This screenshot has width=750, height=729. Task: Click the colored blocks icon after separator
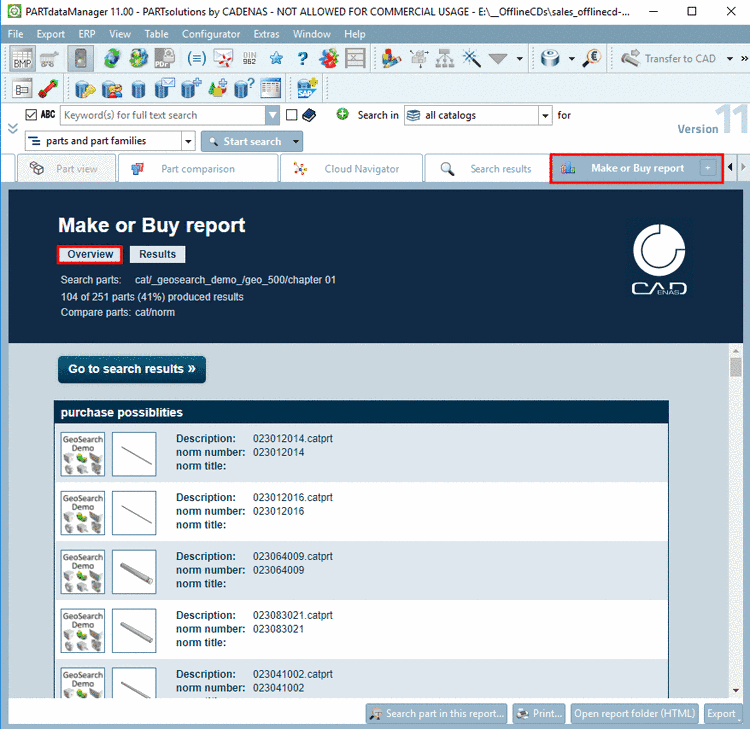tap(392, 58)
